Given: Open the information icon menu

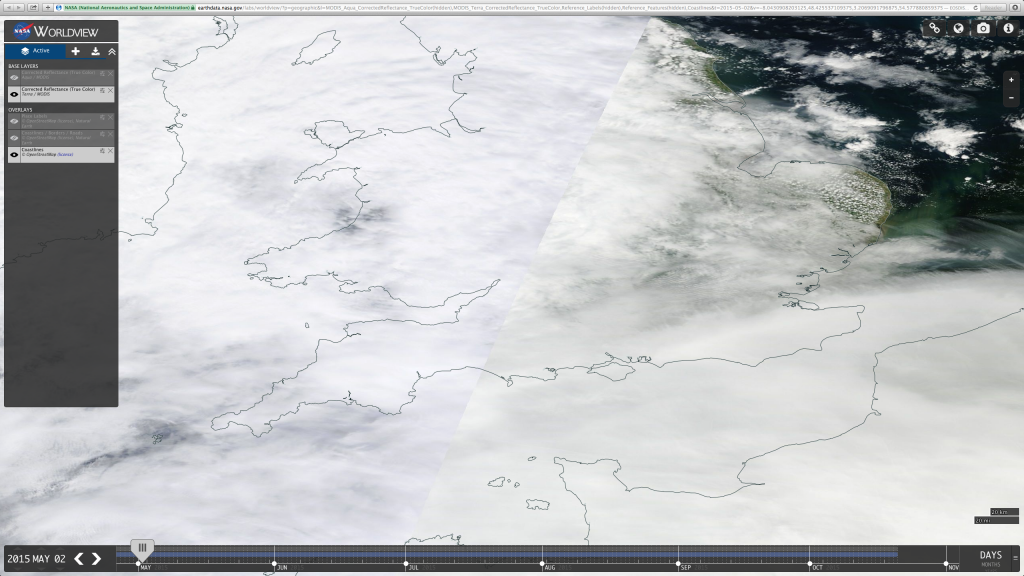Looking at the screenshot, I should pyautogui.click(x=1008, y=28).
